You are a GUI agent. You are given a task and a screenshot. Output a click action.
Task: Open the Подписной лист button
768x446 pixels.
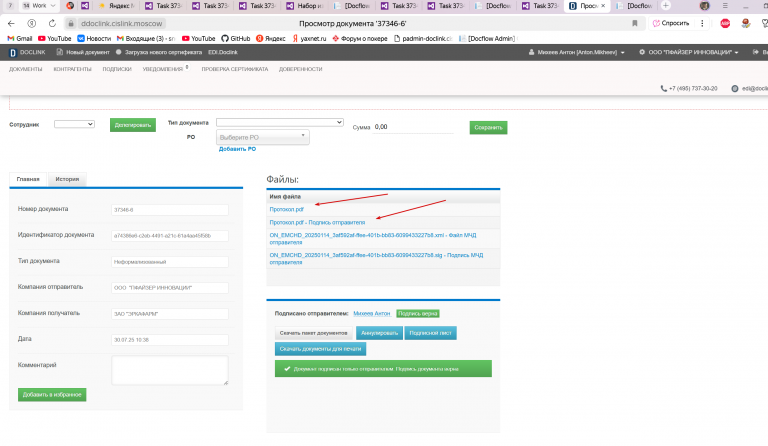tap(431, 333)
